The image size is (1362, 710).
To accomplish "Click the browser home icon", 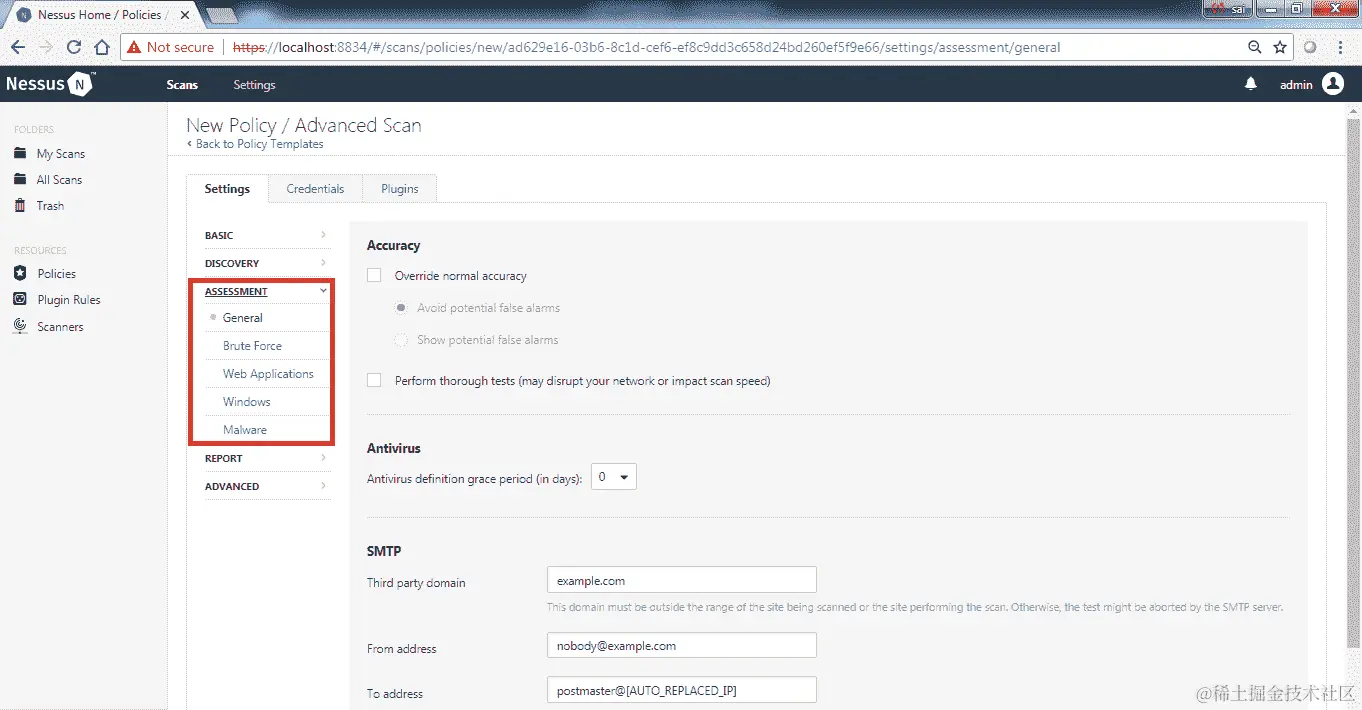I will tap(102, 47).
